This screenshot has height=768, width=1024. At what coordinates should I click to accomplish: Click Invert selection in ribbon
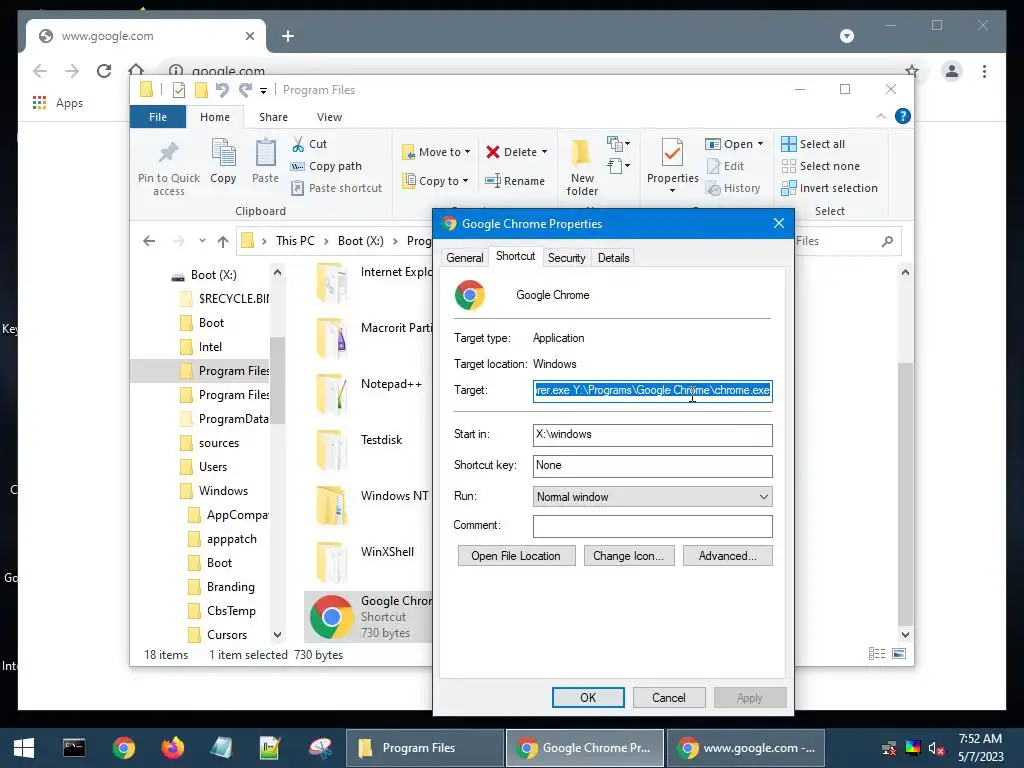pos(829,188)
